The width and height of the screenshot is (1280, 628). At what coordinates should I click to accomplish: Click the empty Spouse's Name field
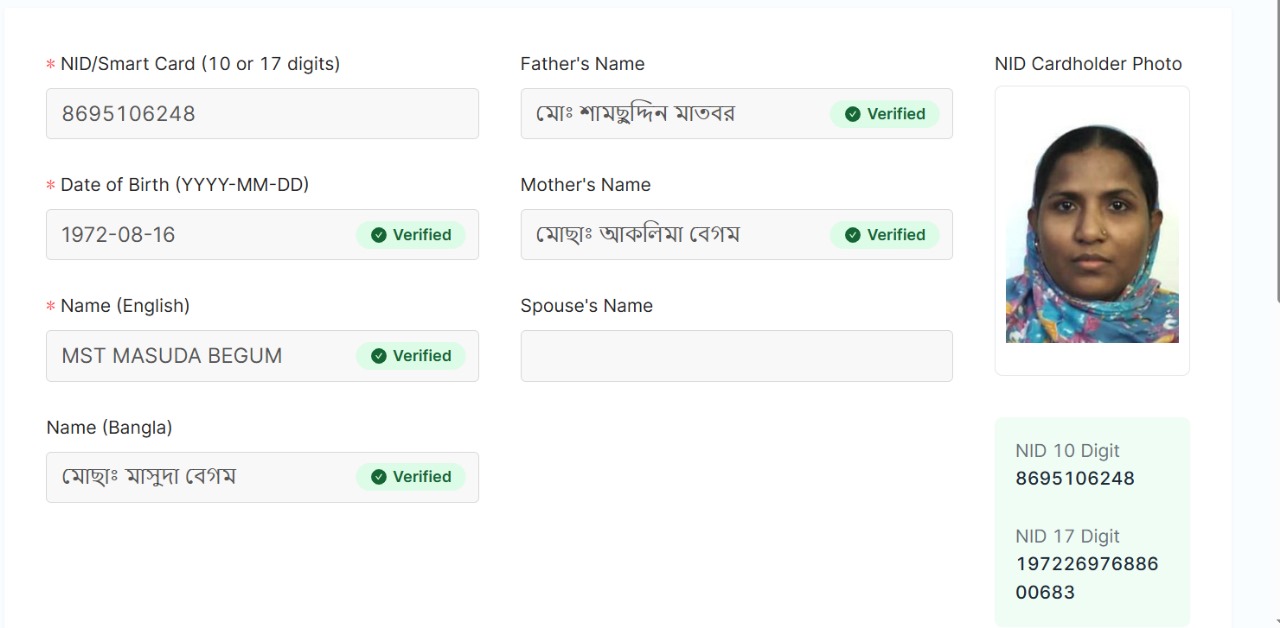pos(736,356)
